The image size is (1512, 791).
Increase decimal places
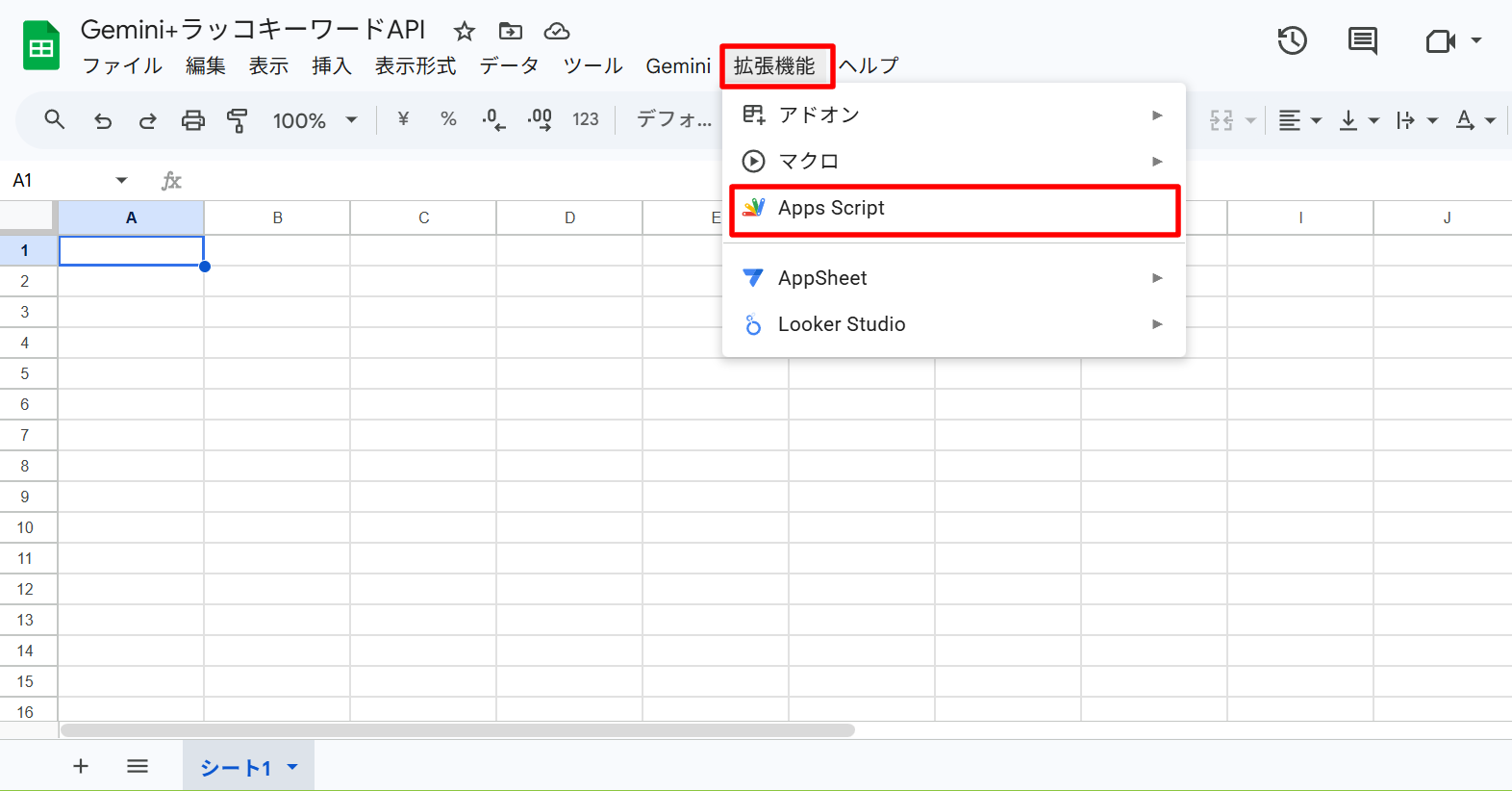[x=540, y=119]
